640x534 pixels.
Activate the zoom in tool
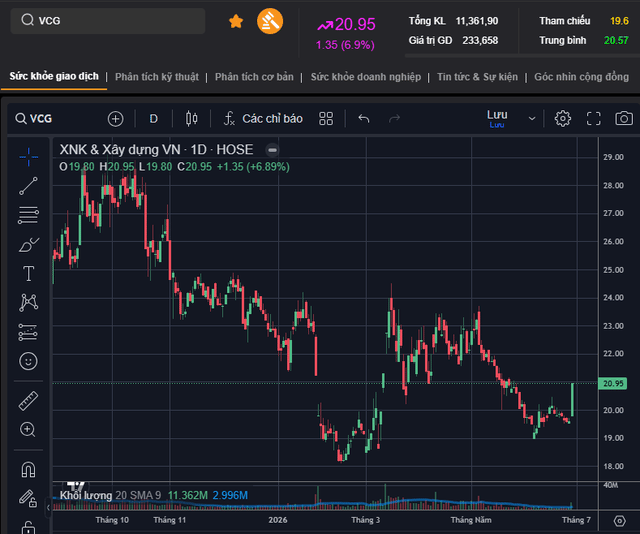click(28, 429)
